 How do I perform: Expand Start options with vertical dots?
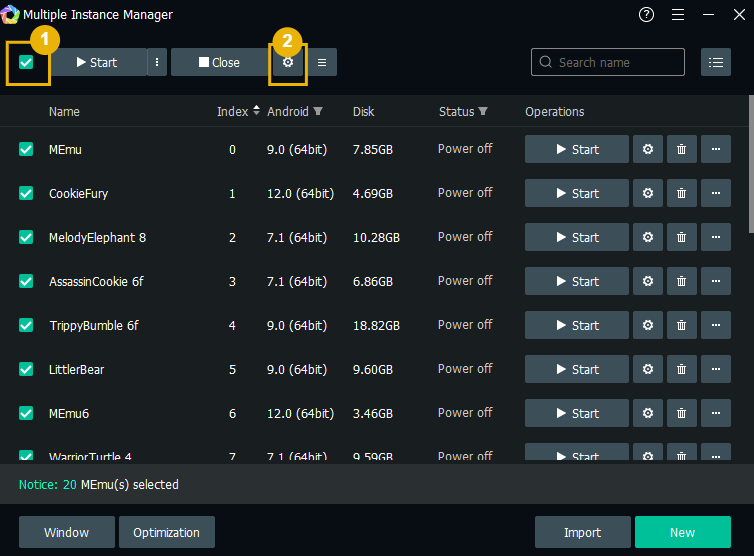(157, 62)
